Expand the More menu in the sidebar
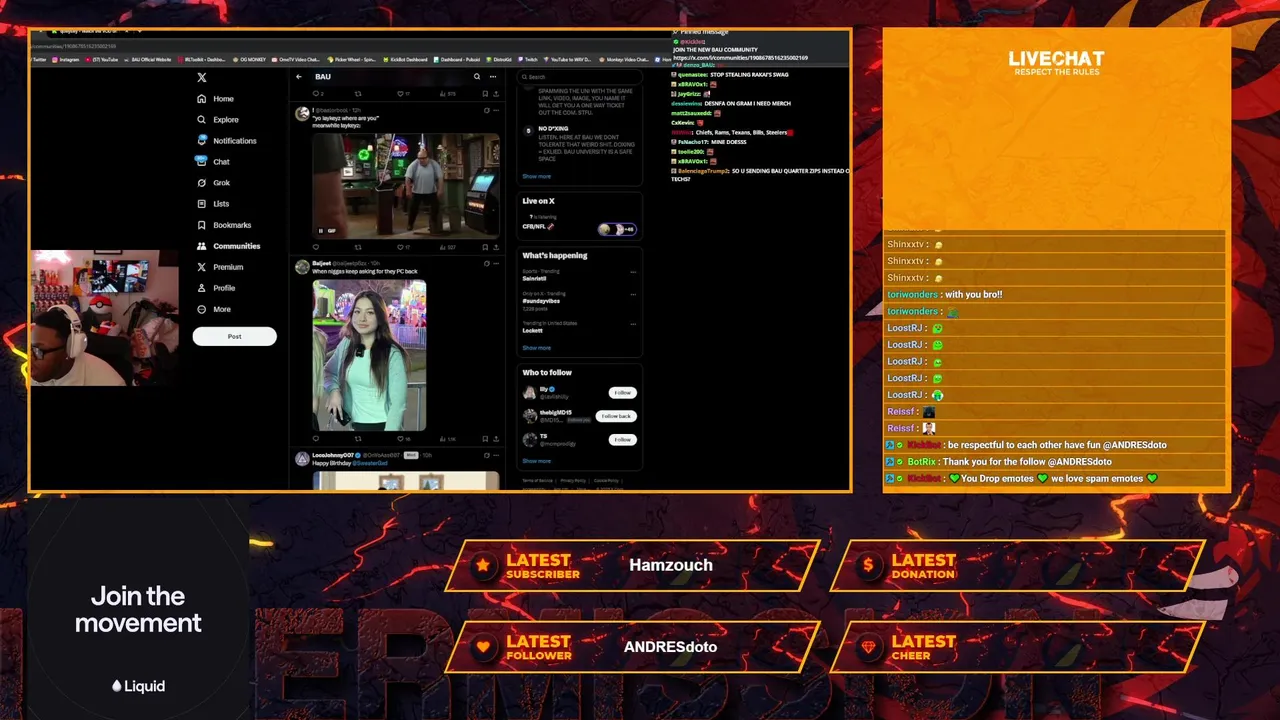Viewport: 1280px width, 720px height. [x=214, y=309]
